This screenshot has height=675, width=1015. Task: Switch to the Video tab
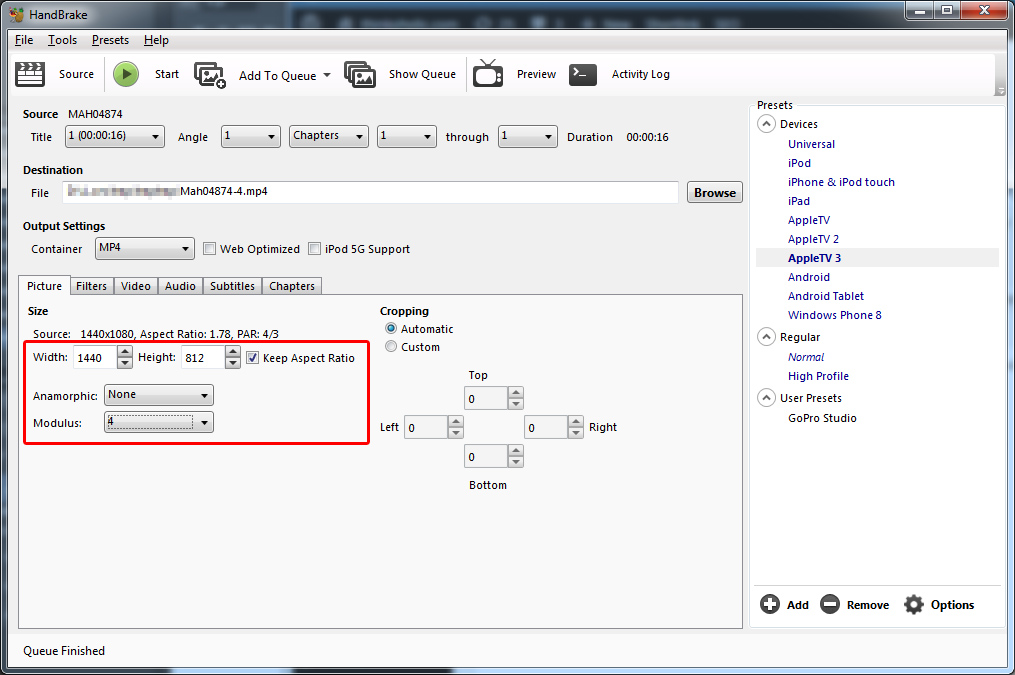pyautogui.click(x=136, y=286)
